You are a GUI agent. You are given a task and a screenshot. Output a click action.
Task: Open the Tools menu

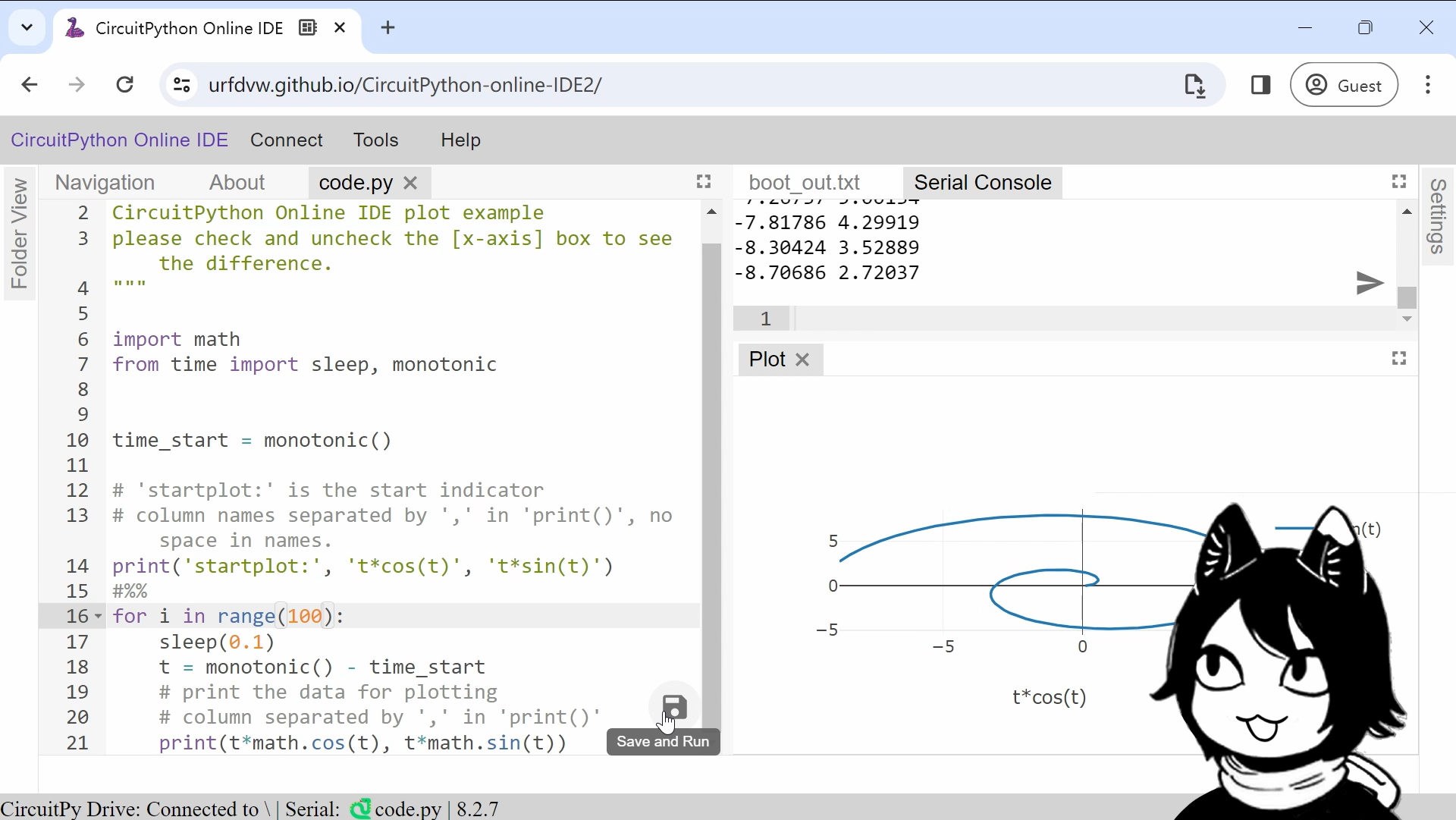pyautogui.click(x=376, y=140)
